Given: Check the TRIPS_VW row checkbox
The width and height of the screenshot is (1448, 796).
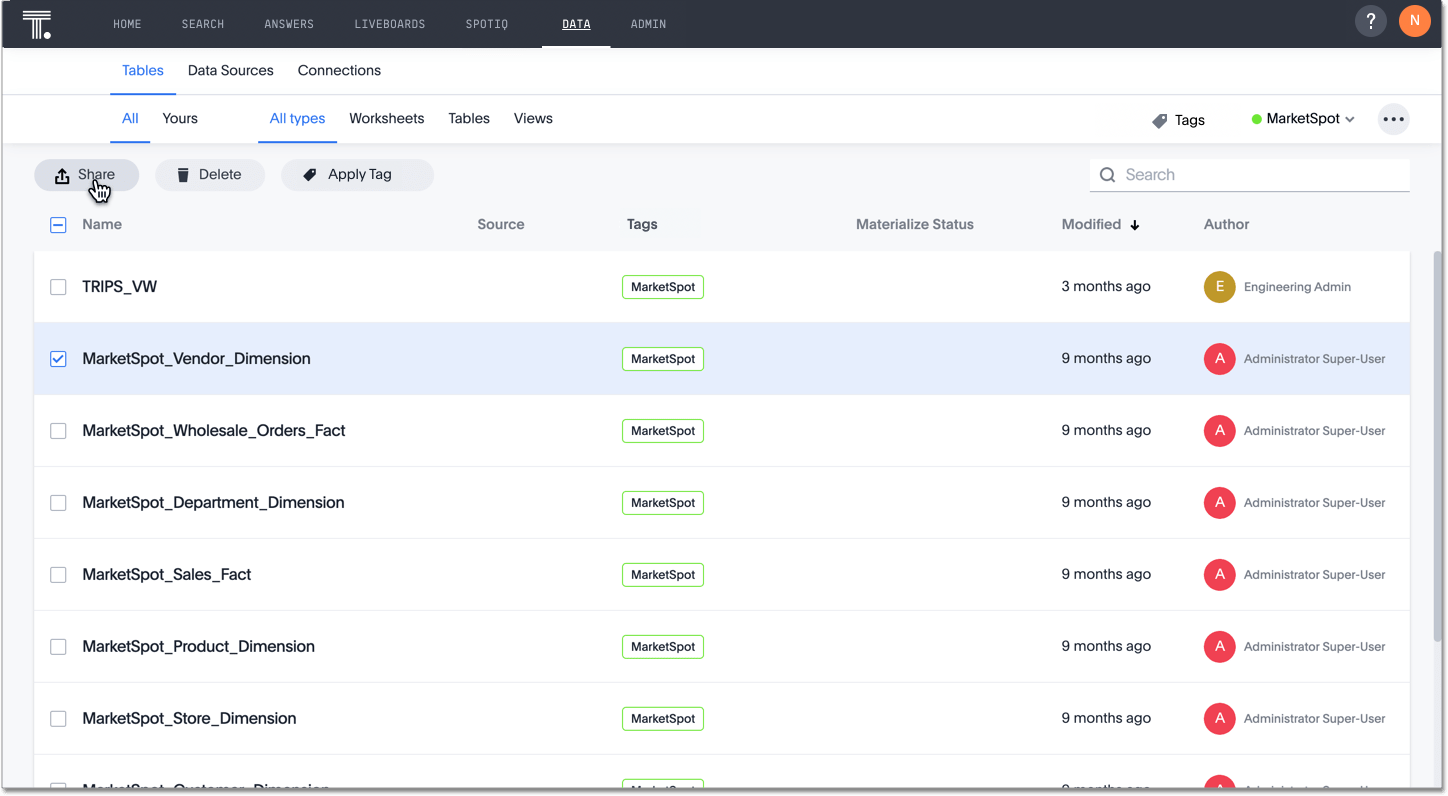Looking at the screenshot, I should (x=58, y=287).
